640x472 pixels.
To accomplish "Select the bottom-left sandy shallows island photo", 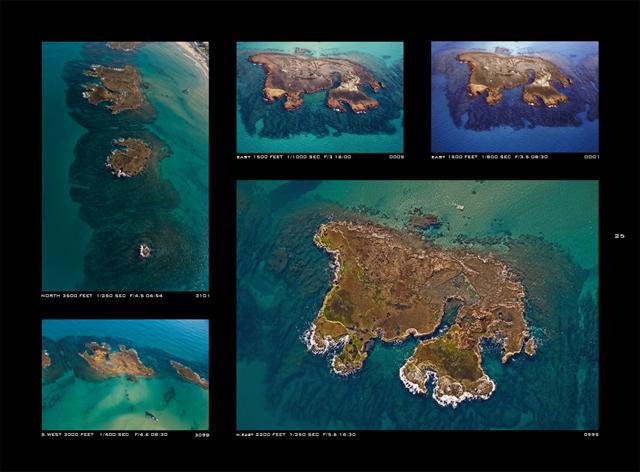I will 125,375.
